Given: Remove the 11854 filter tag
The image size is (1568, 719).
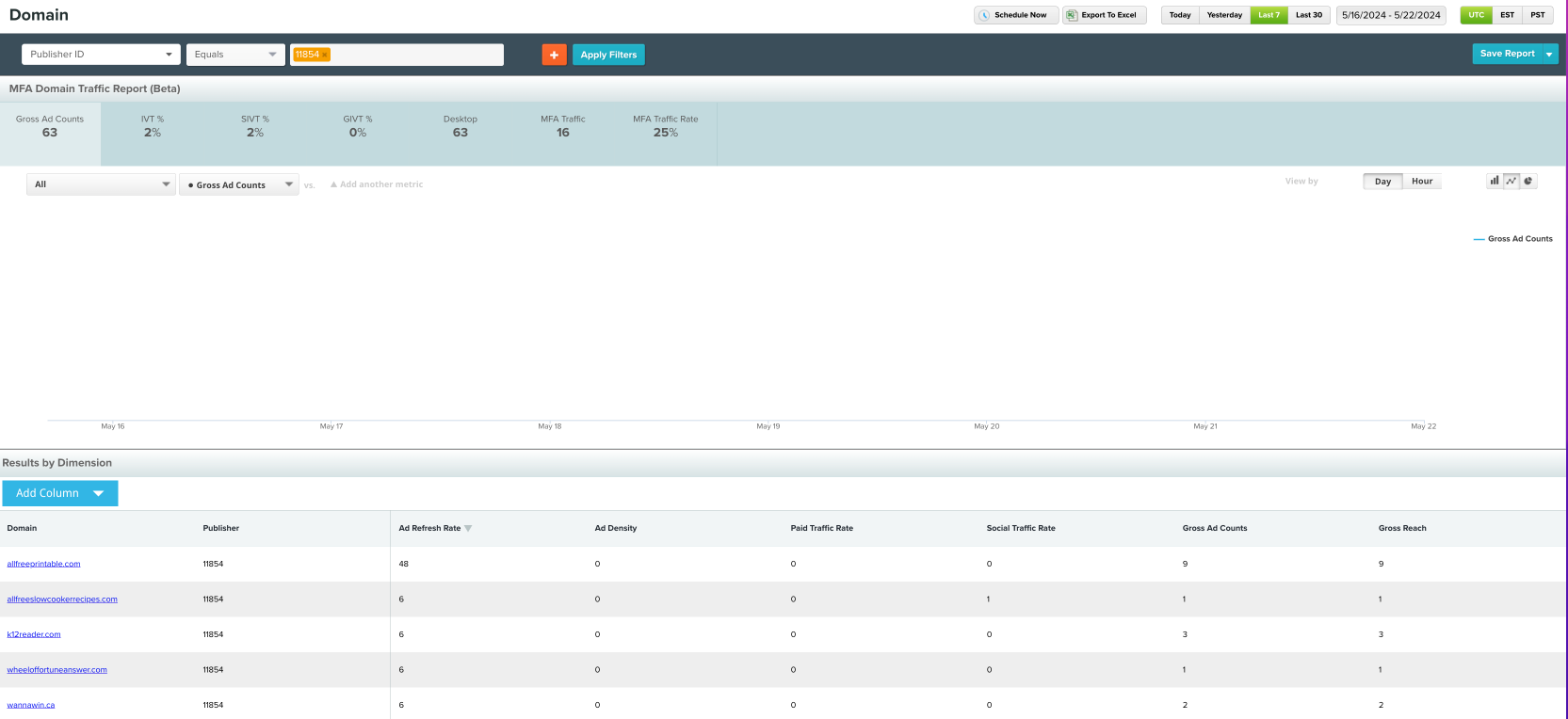Looking at the screenshot, I should (326, 55).
